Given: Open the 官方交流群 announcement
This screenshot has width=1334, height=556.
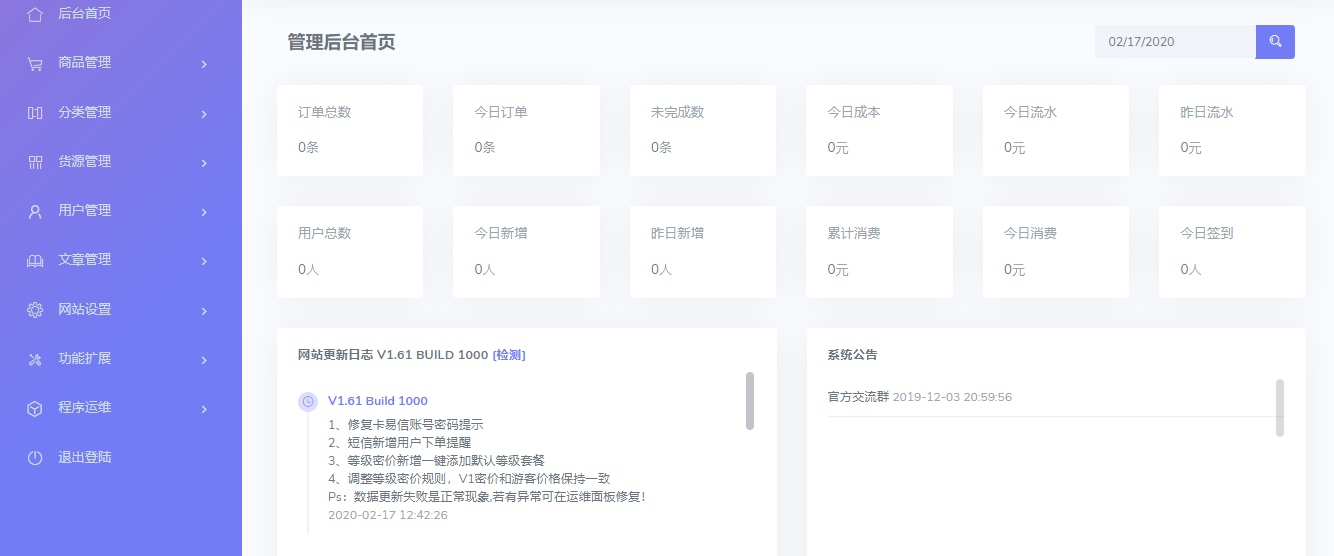Looking at the screenshot, I should (858, 397).
